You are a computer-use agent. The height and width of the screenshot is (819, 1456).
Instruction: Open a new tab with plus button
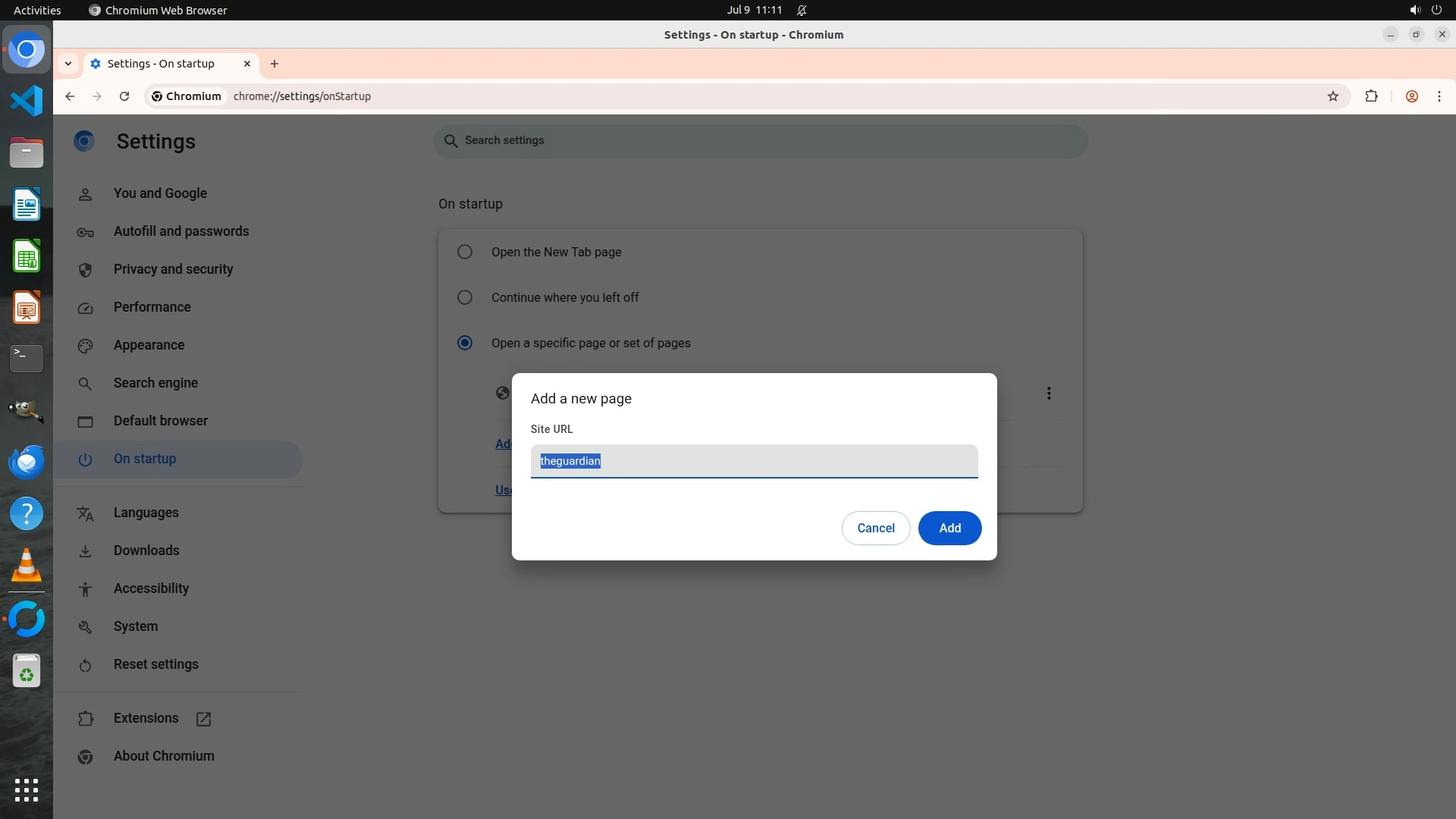275,64
